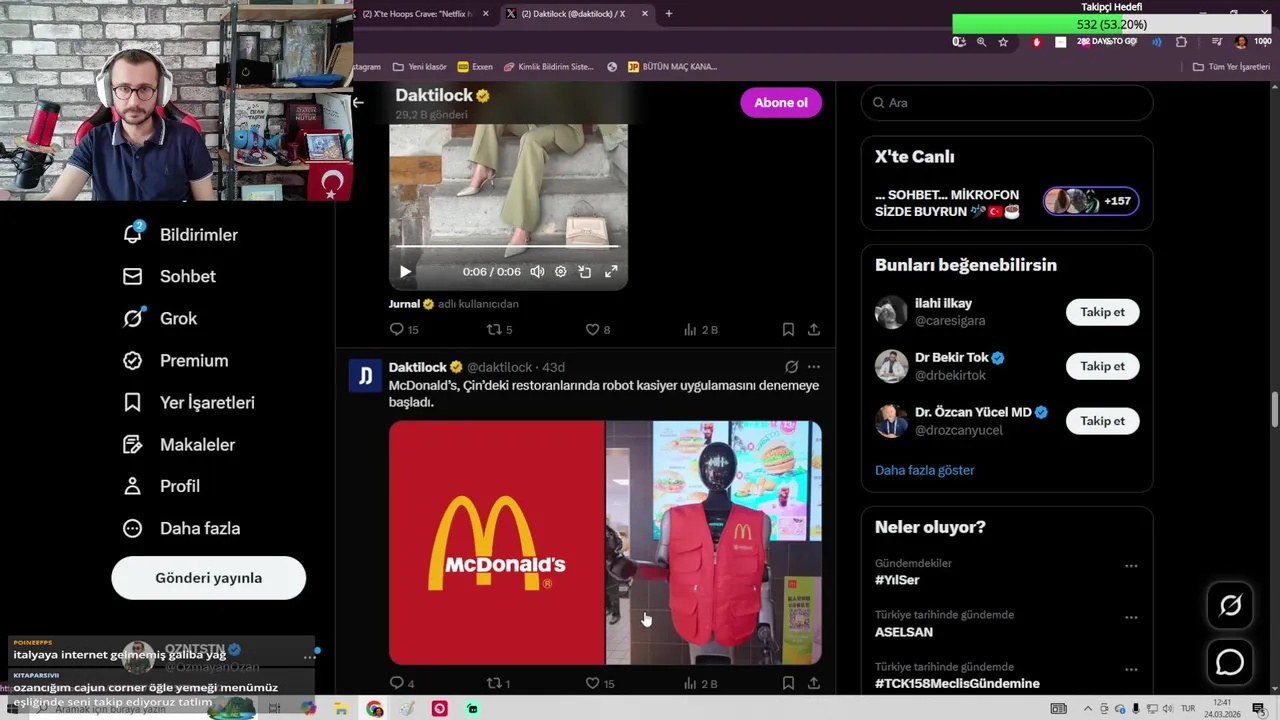
Task: Bookmark this page with star icon
Action: [x=1003, y=42]
